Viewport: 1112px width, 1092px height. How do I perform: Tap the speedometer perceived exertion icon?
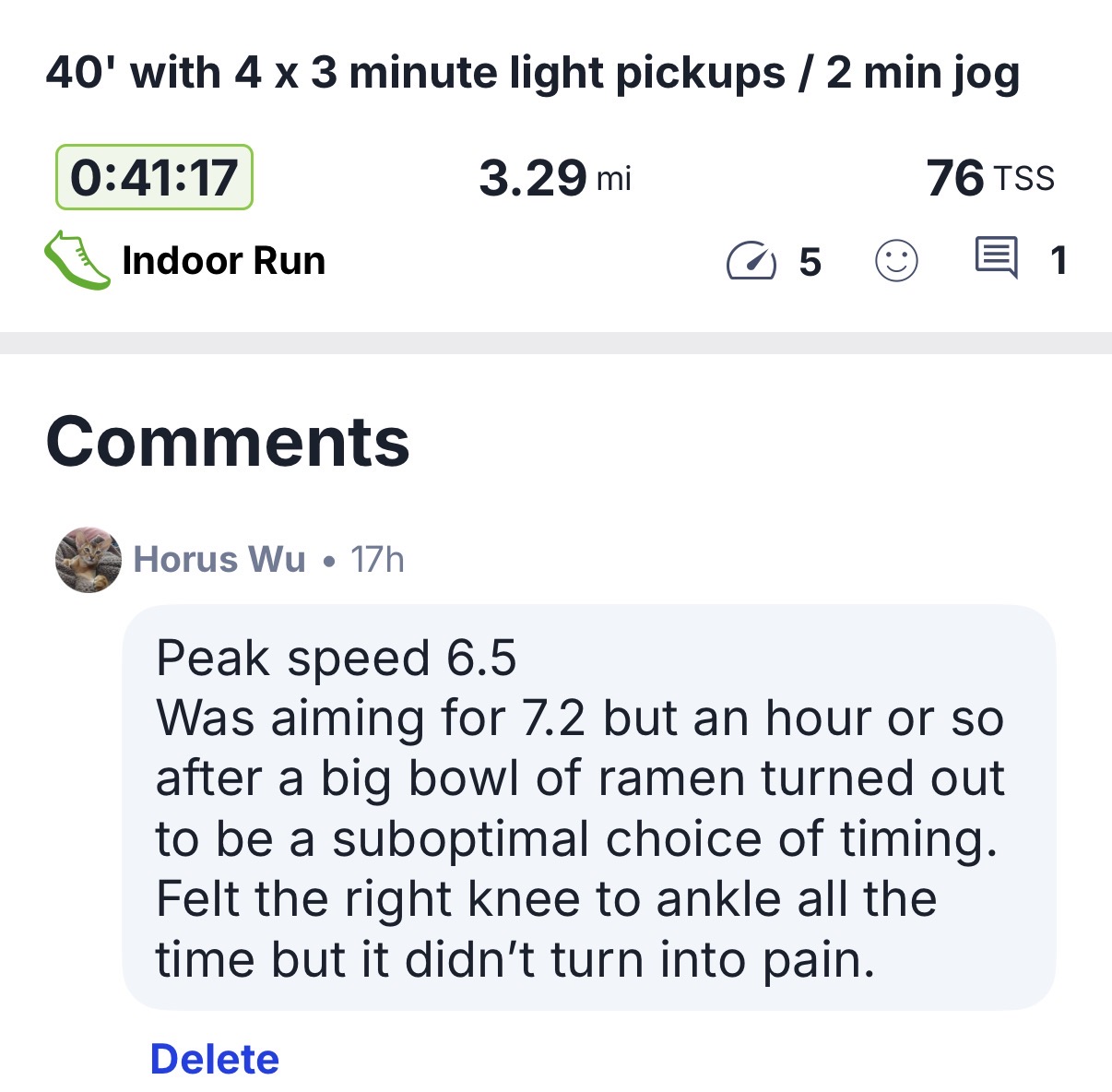(x=751, y=261)
